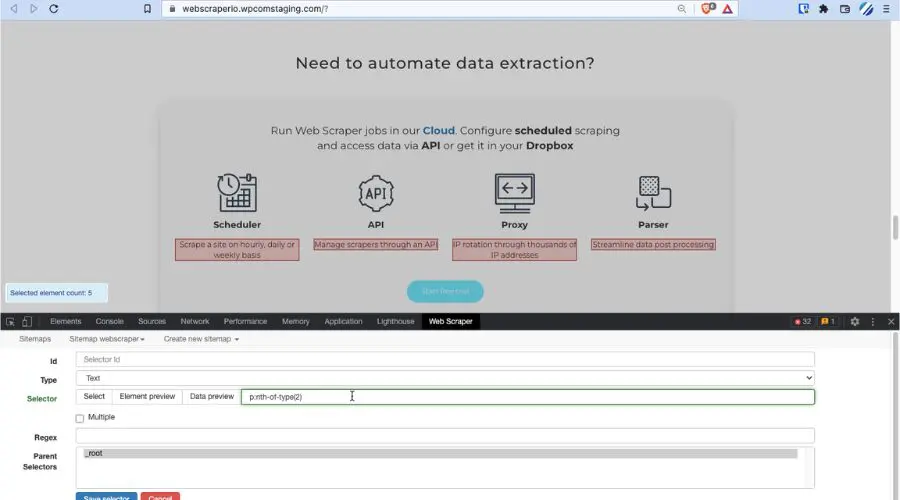Click the highlighted Scheduler description text
Viewport: 900px width, 500px height.
237,250
